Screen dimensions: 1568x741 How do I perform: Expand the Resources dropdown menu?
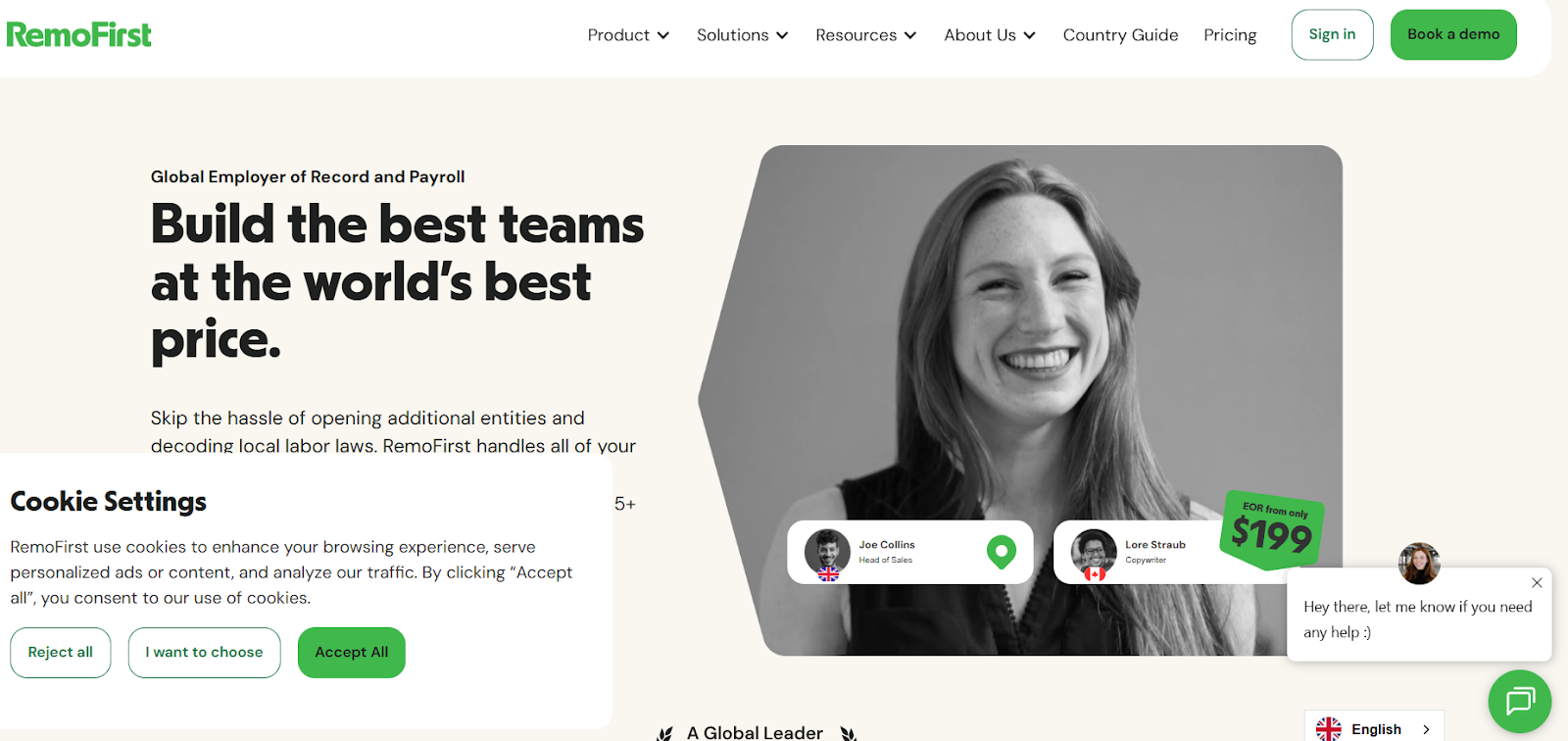point(866,35)
